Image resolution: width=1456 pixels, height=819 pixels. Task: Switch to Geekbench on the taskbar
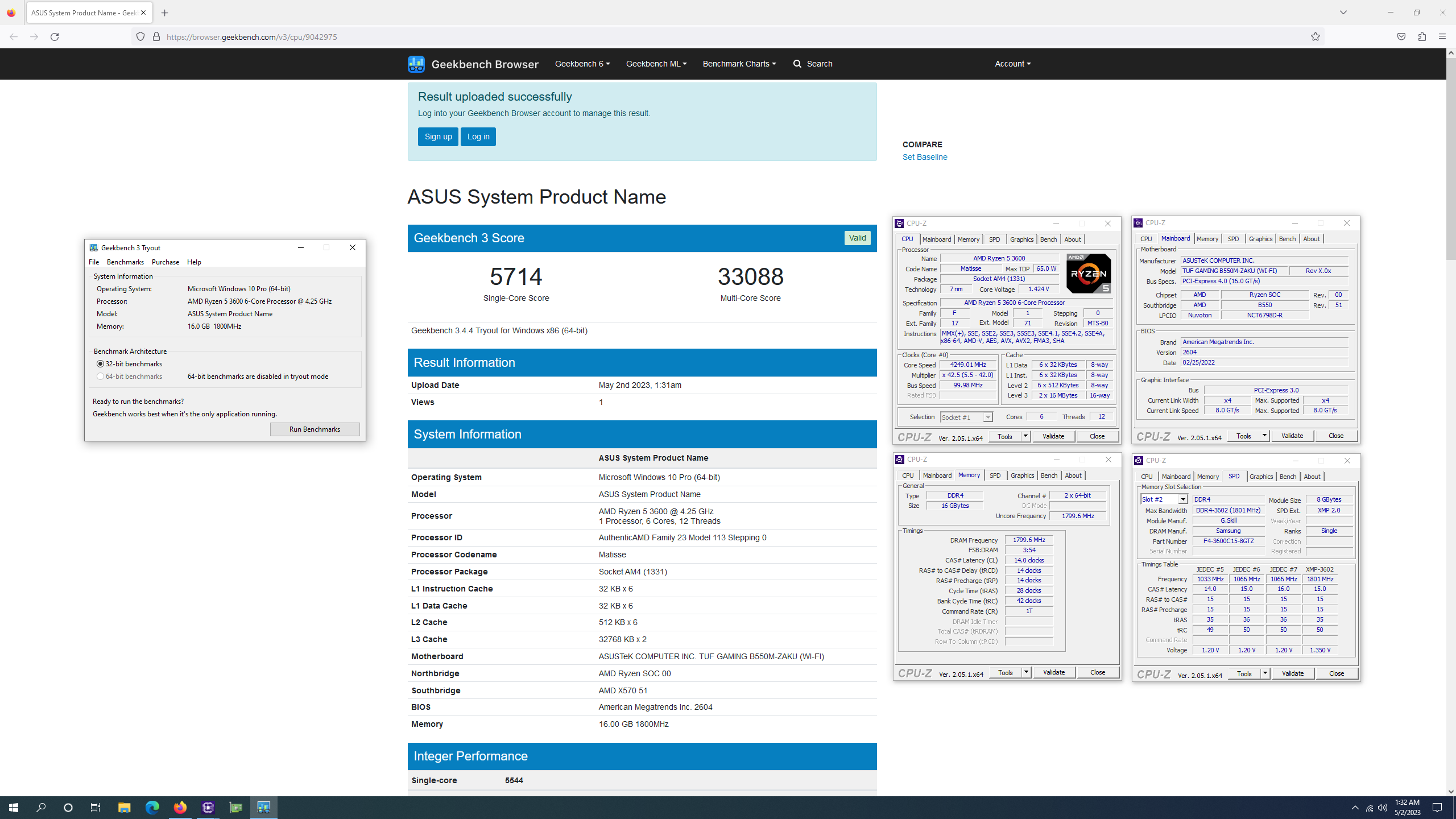tap(263, 808)
